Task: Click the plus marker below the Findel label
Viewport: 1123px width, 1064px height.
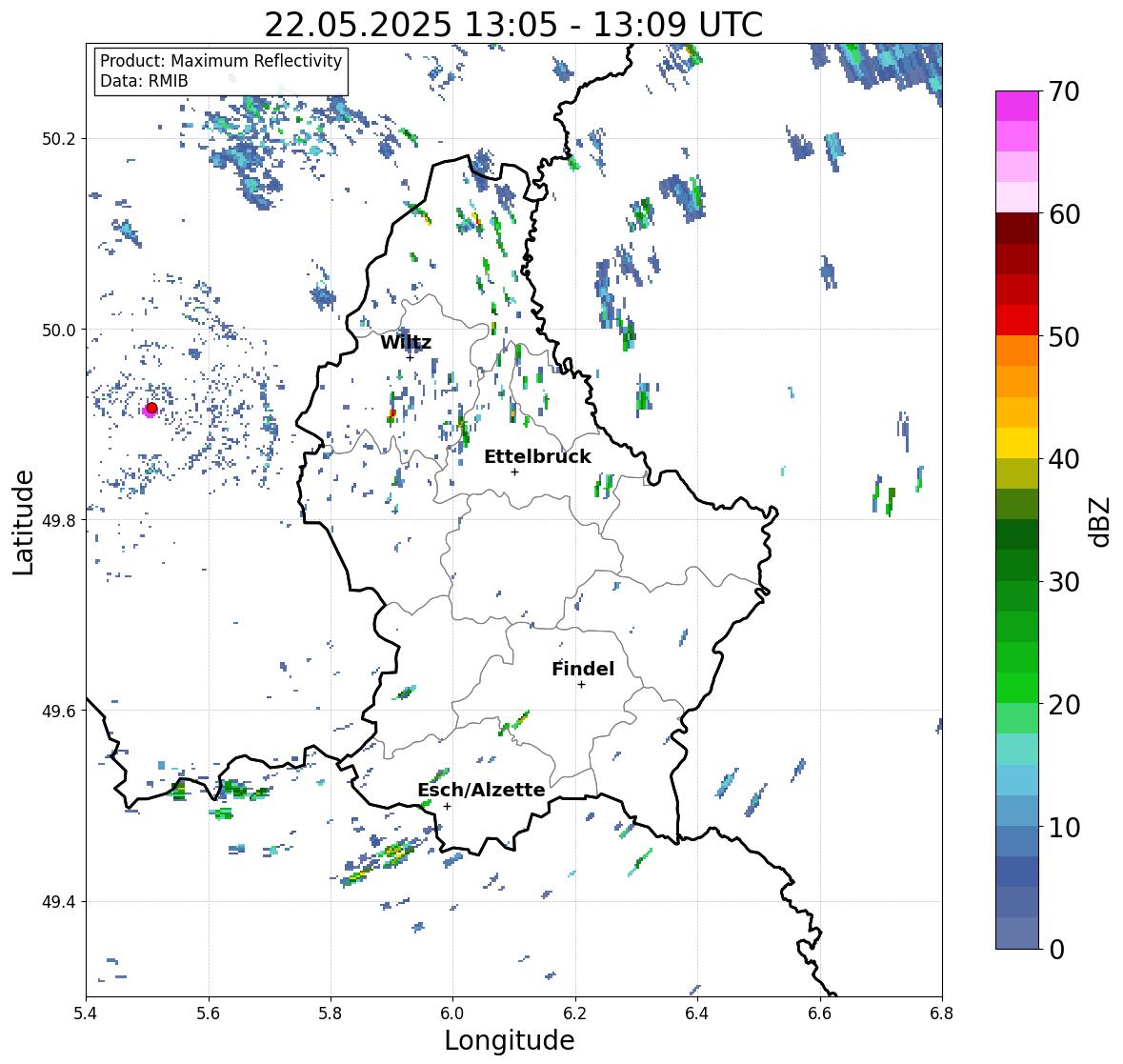Action: point(582,685)
